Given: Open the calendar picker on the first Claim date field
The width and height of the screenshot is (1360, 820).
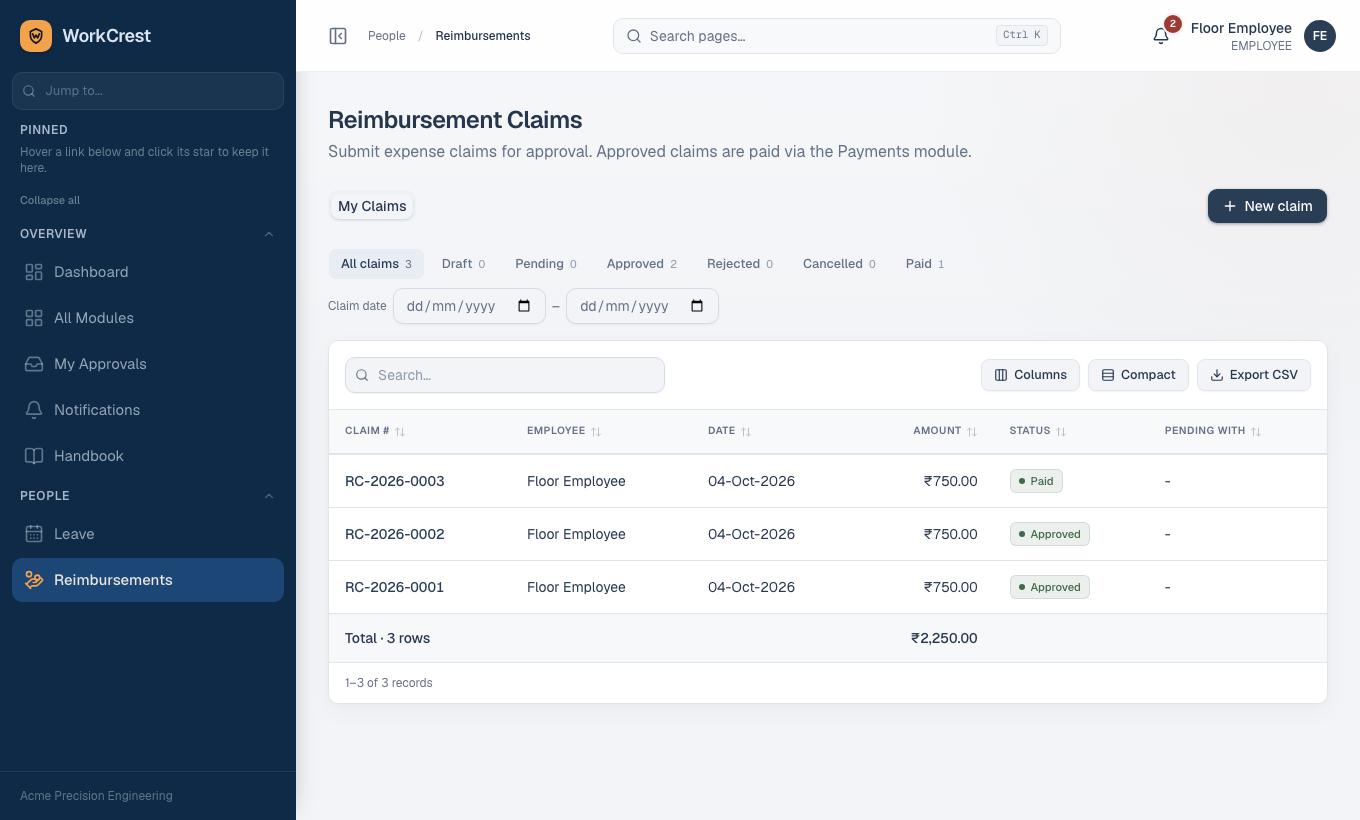Looking at the screenshot, I should (524, 306).
